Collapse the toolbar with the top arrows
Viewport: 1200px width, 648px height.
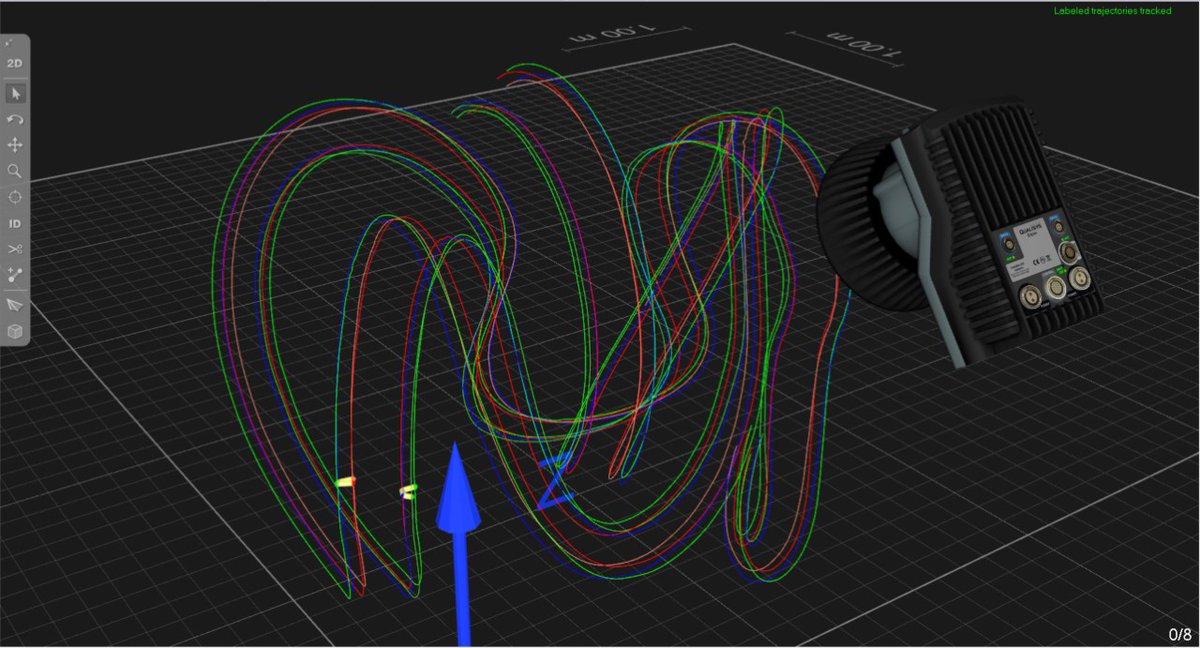pos(9,42)
